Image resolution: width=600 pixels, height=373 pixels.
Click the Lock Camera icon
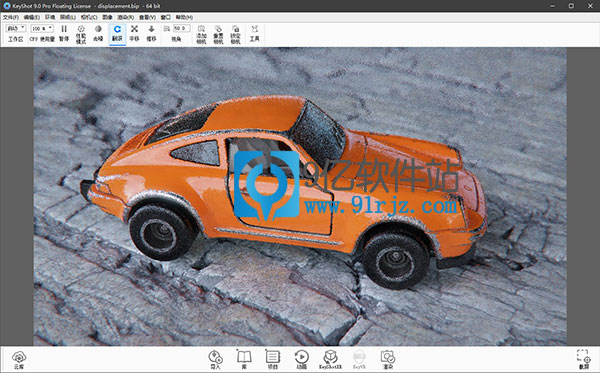pyautogui.click(x=235, y=34)
